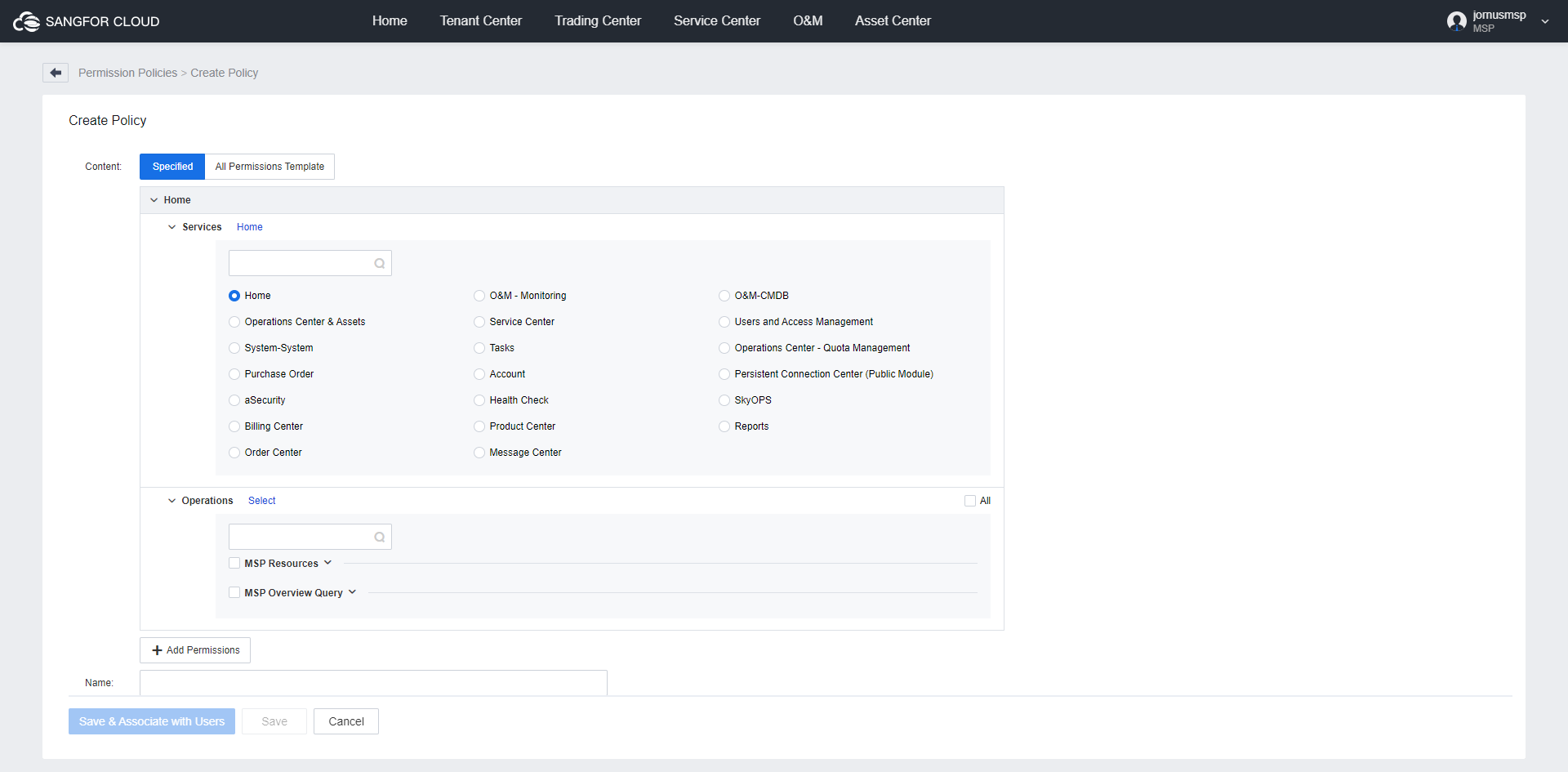
Task: Collapse the Home section chevron
Action: (x=154, y=200)
